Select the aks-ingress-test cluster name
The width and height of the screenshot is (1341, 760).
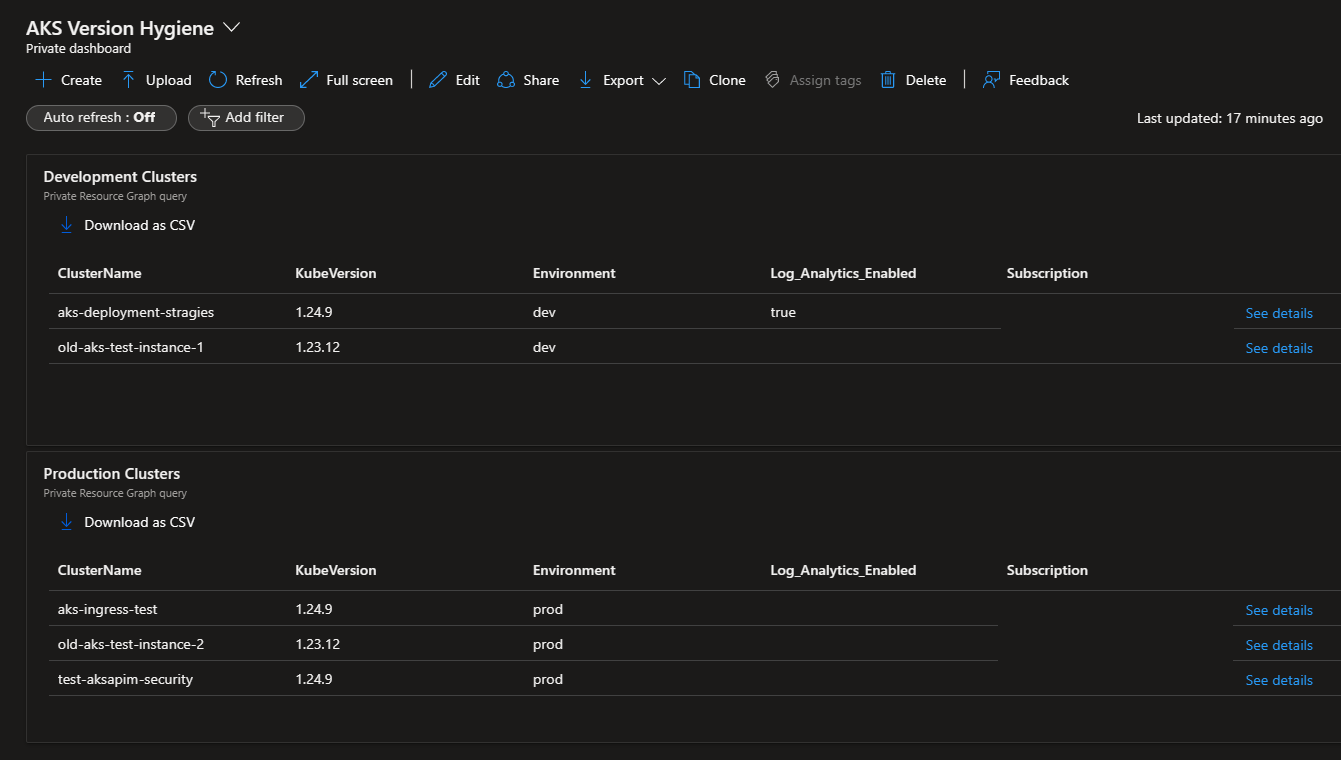pyautogui.click(x=107, y=609)
